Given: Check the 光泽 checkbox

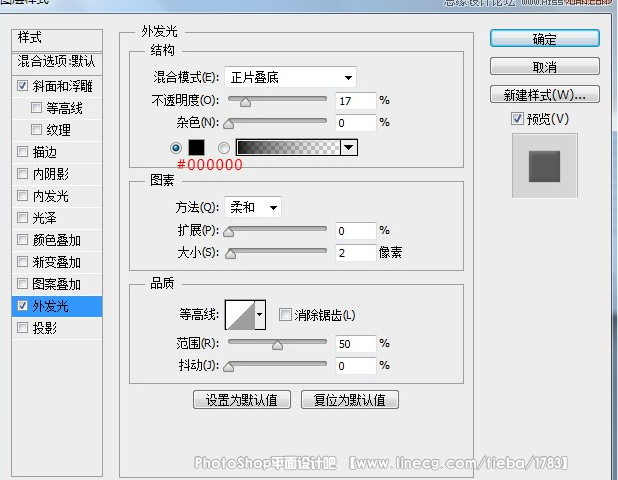Looking at the screenshot, I should click(22, 218).
